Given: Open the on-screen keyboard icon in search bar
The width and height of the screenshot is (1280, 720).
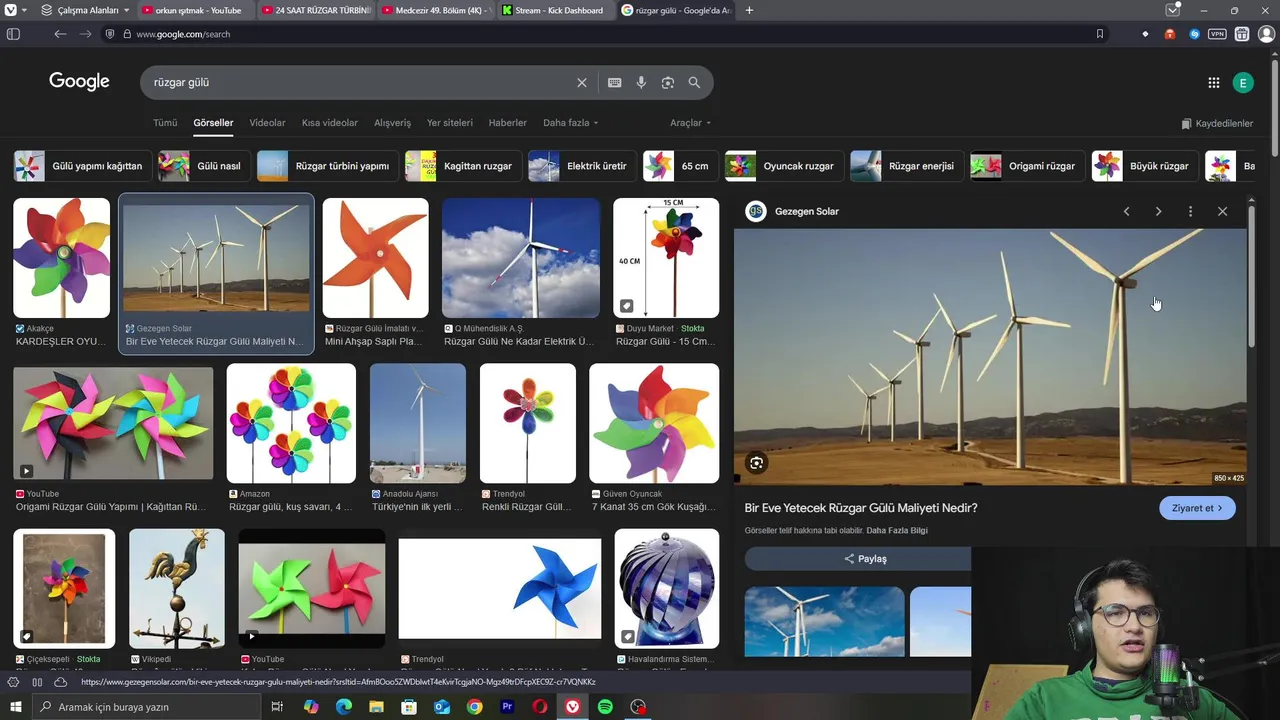Looking at the screenshot, I should 614,83.
